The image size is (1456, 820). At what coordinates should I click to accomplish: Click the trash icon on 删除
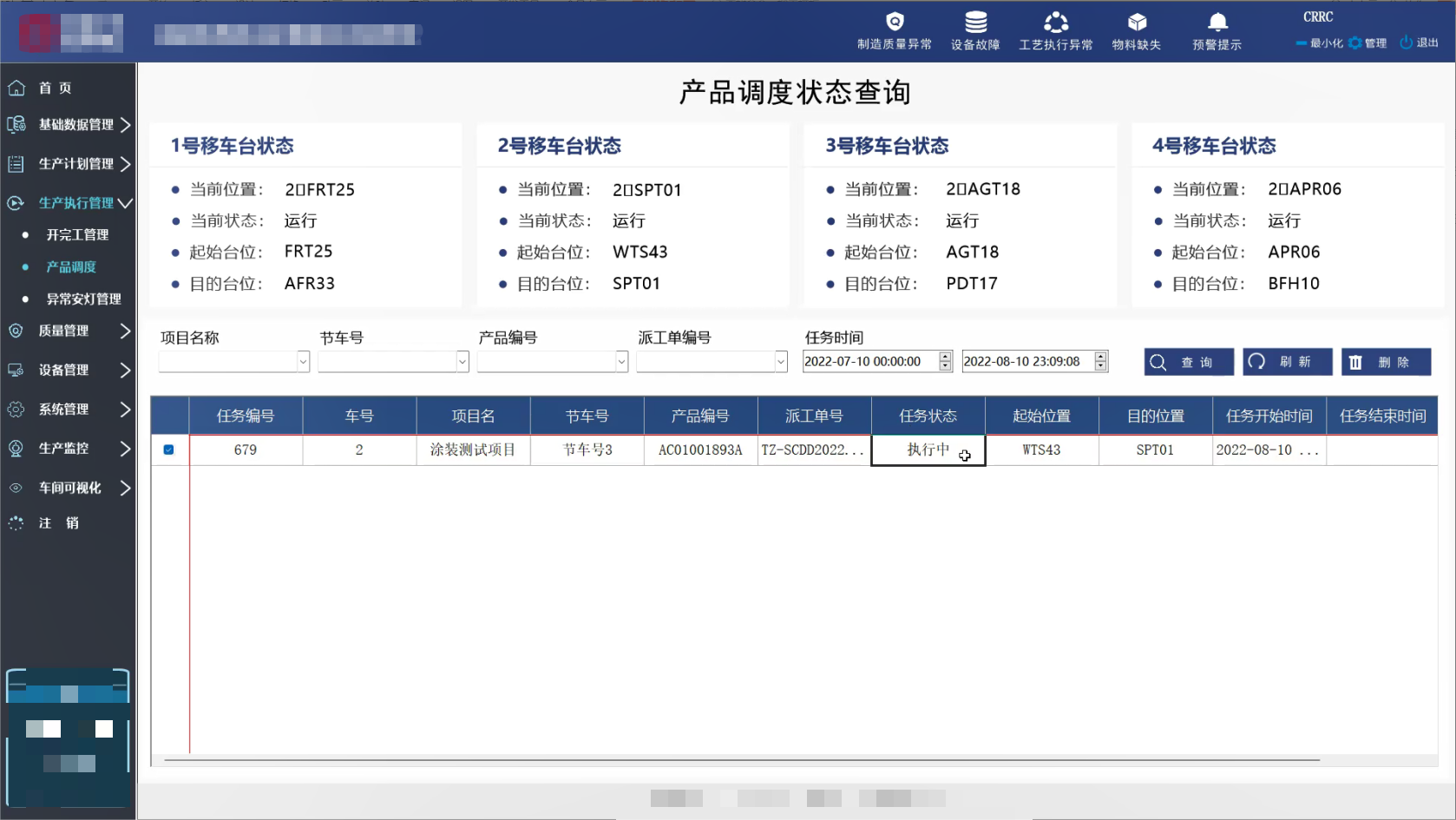click(x=1355, y=362)
